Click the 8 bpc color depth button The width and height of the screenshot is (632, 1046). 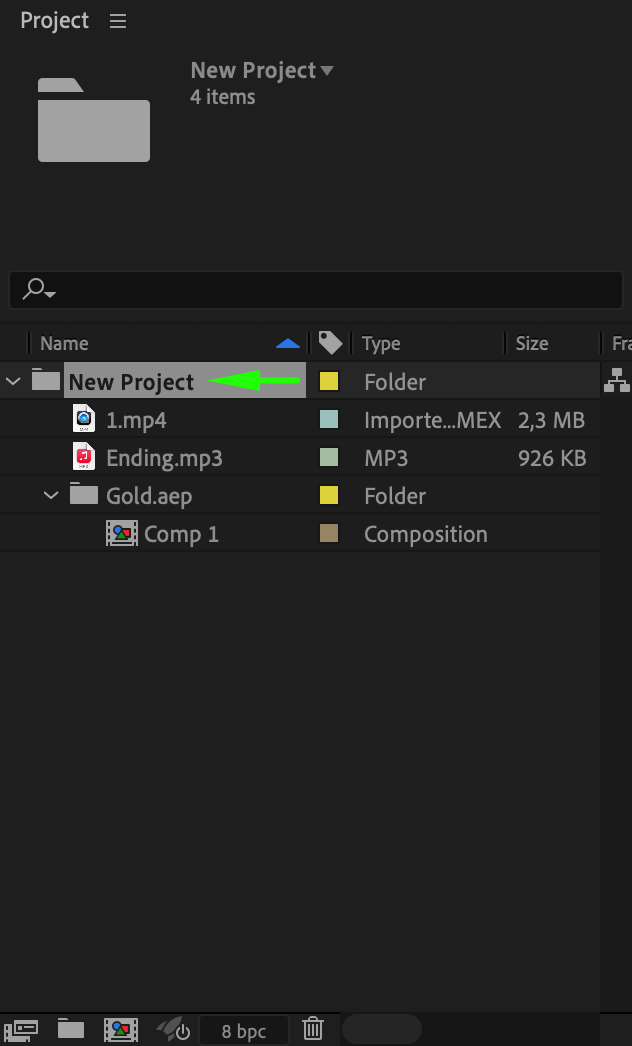(244, 1030)
